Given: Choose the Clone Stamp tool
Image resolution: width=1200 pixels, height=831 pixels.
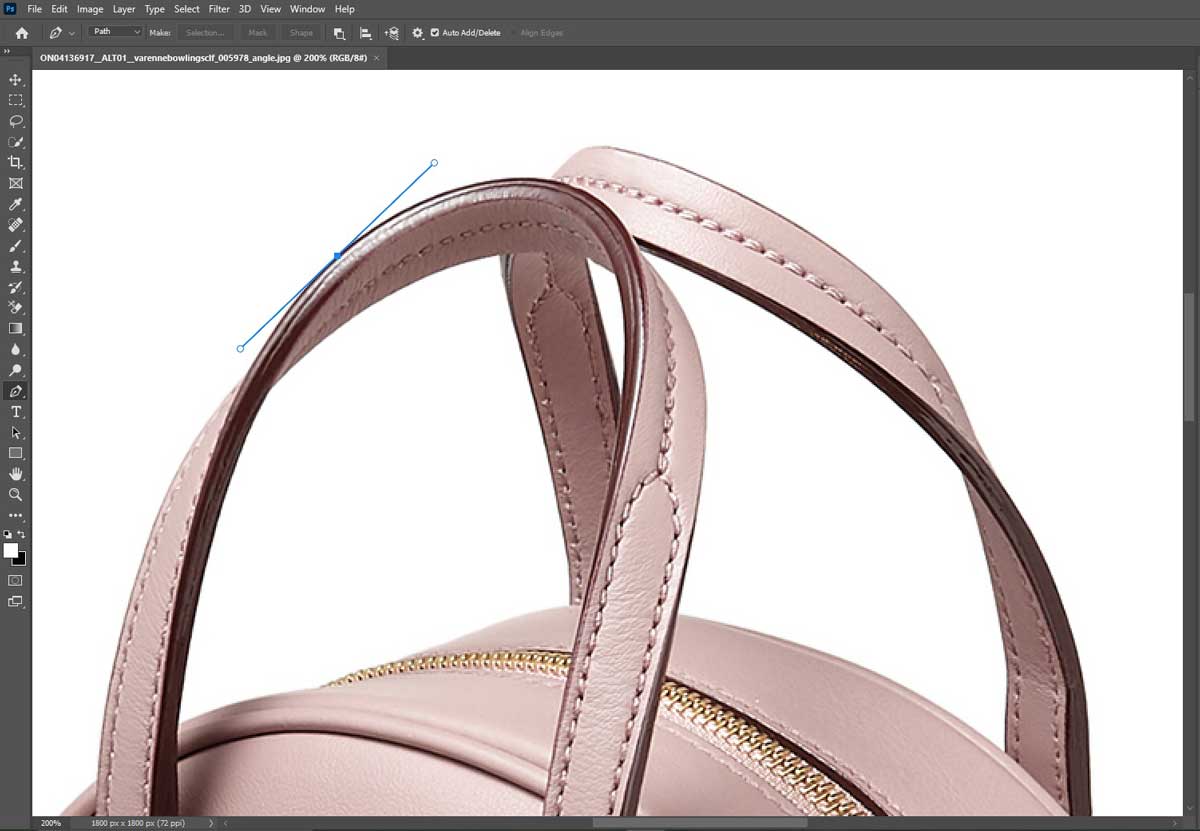Looking at the screenshot, I should click(x=15, y=266).
